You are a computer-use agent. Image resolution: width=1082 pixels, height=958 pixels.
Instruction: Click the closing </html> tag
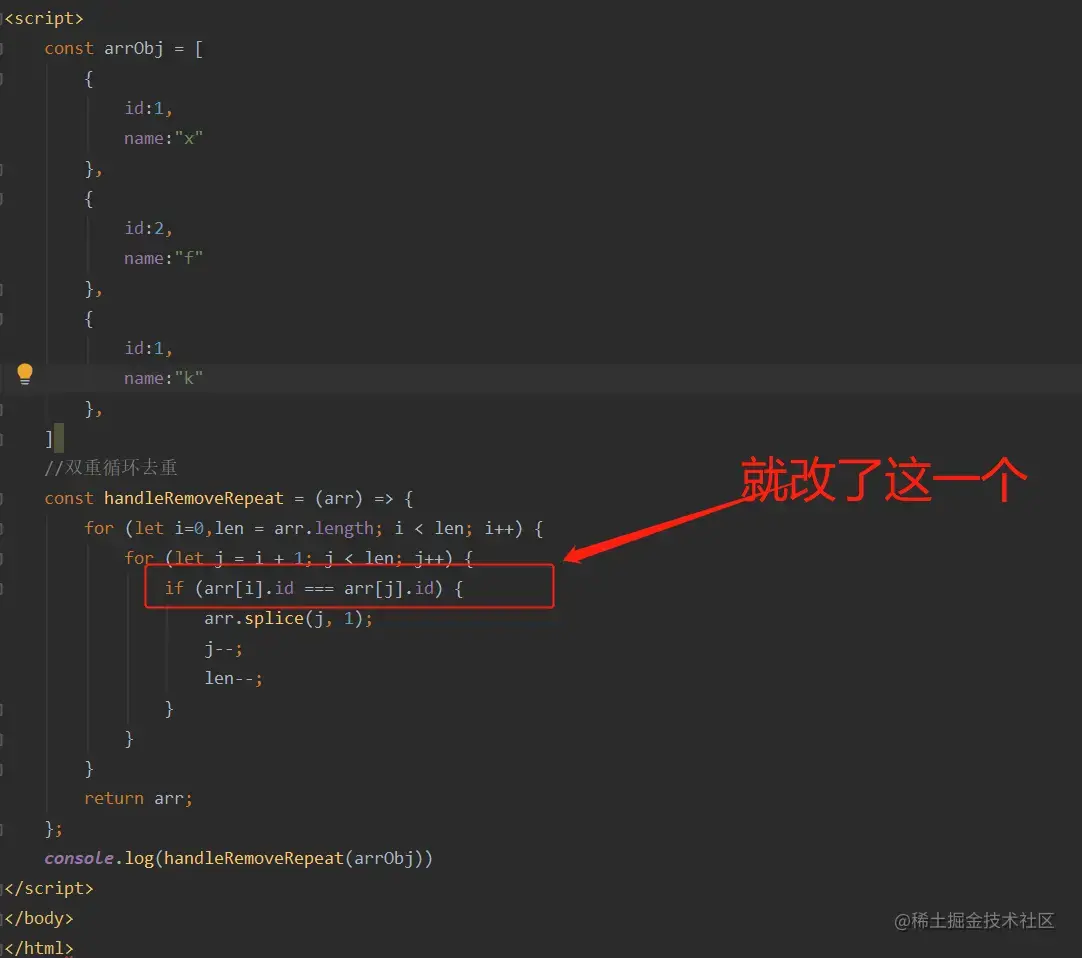(x=39, y=948)
